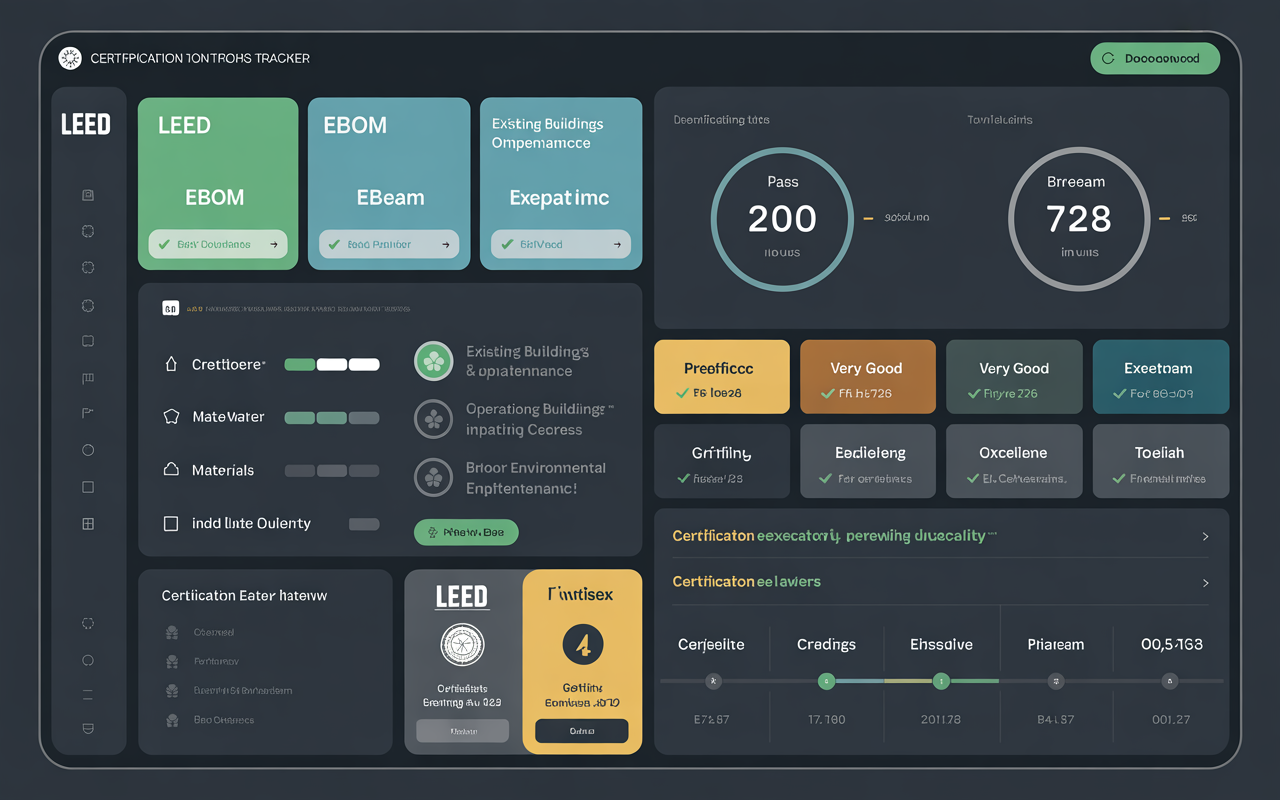Screen dimensions: 1280x800
Task: Click the triangle icon next to Materials
Action: (171, 469)
